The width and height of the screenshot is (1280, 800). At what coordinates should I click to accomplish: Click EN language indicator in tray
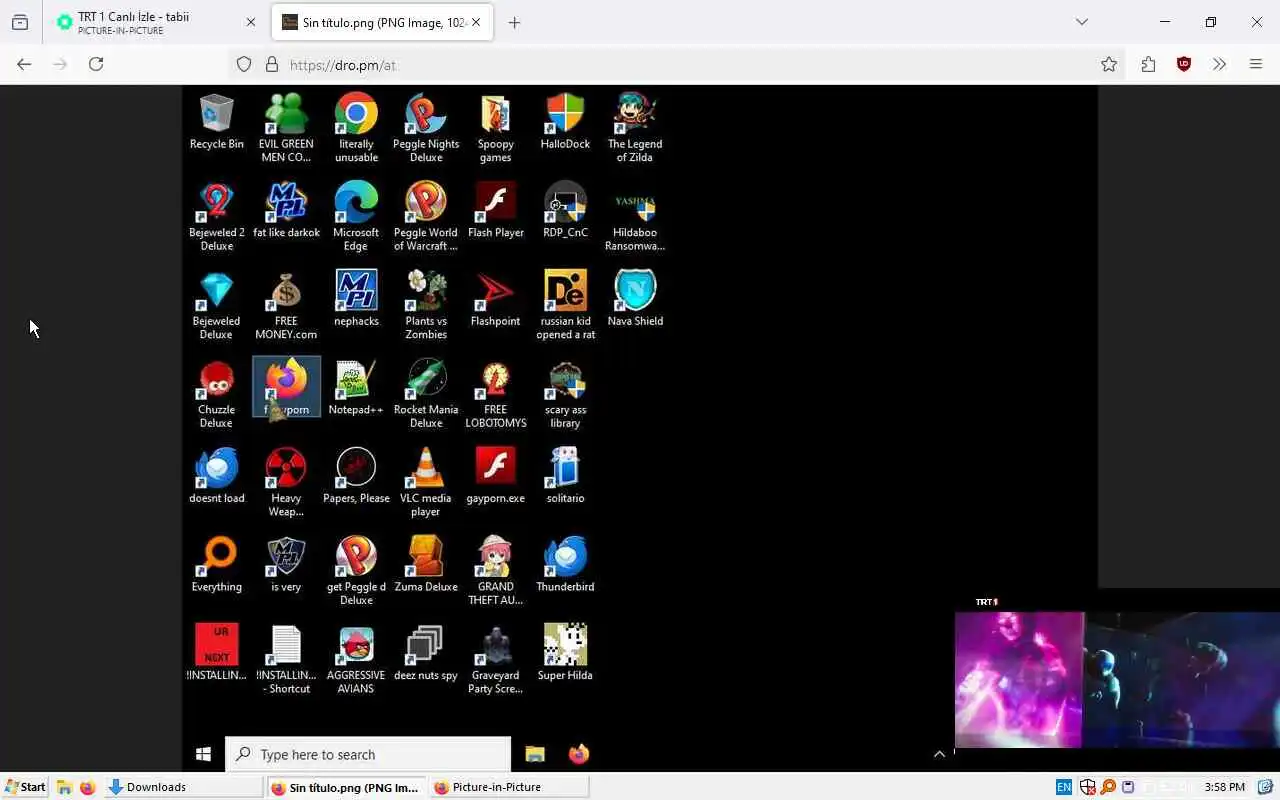1064,787
